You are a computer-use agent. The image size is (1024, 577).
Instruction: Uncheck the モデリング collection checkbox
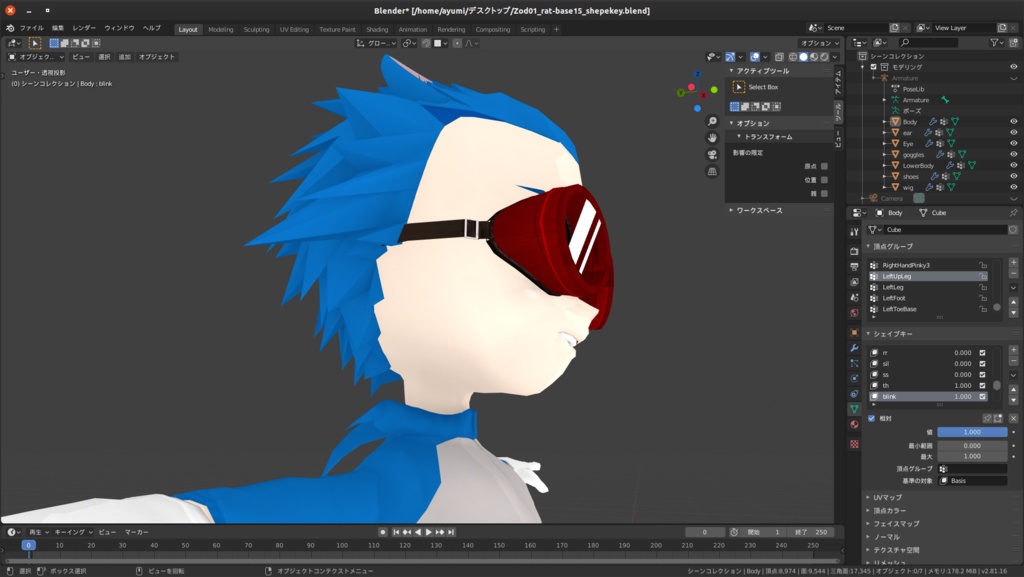pos(874,66)
